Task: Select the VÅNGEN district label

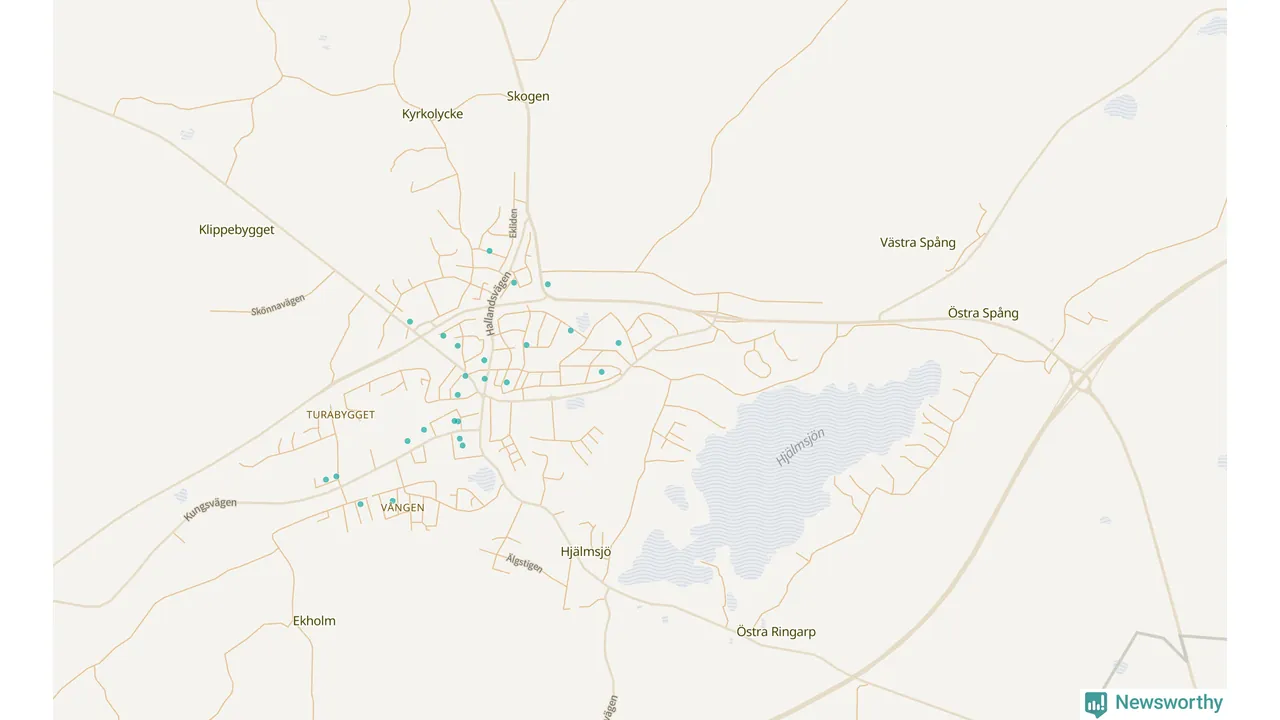Action: coord(402,508)
